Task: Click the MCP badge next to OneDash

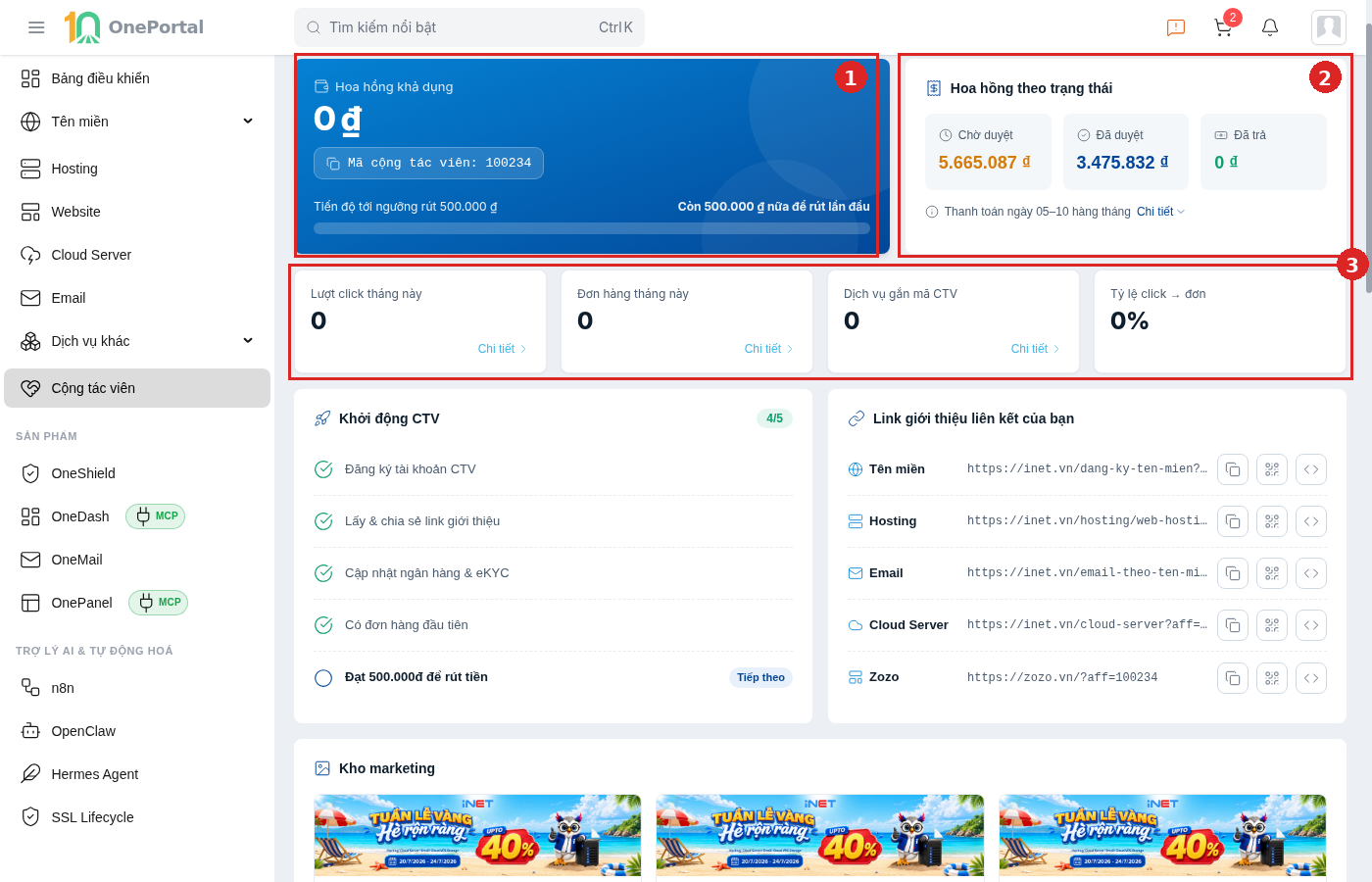Action: coord(156,516)
